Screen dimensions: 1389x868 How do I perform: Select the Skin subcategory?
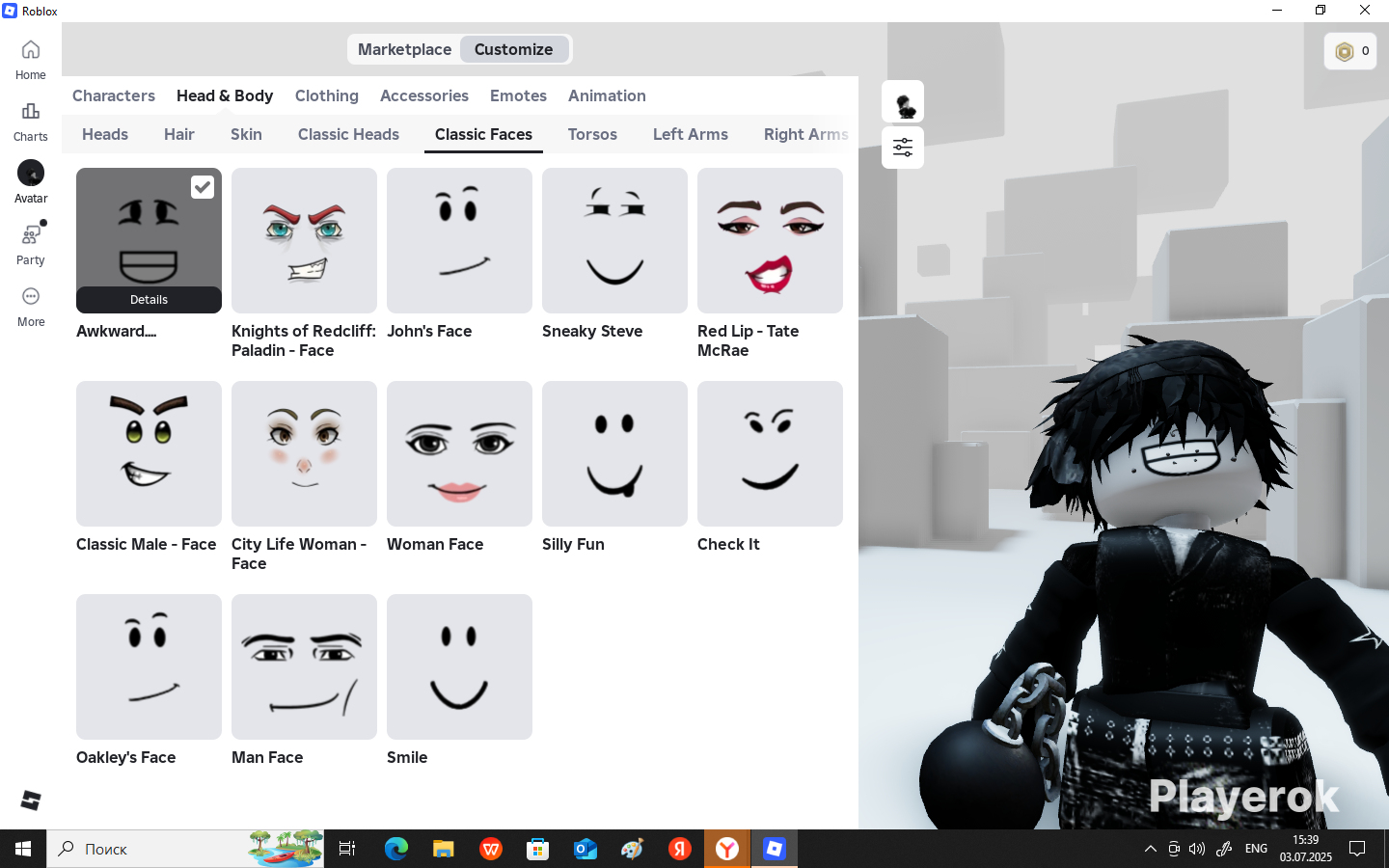click(246, 134)
